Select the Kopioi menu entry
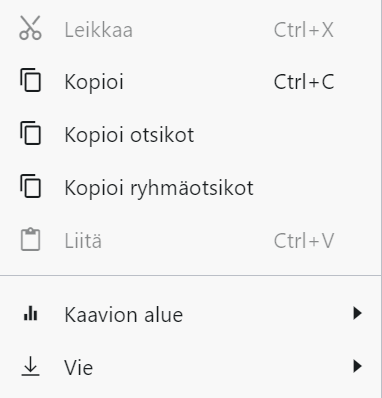The image size is (382, 398). point(190,81)
